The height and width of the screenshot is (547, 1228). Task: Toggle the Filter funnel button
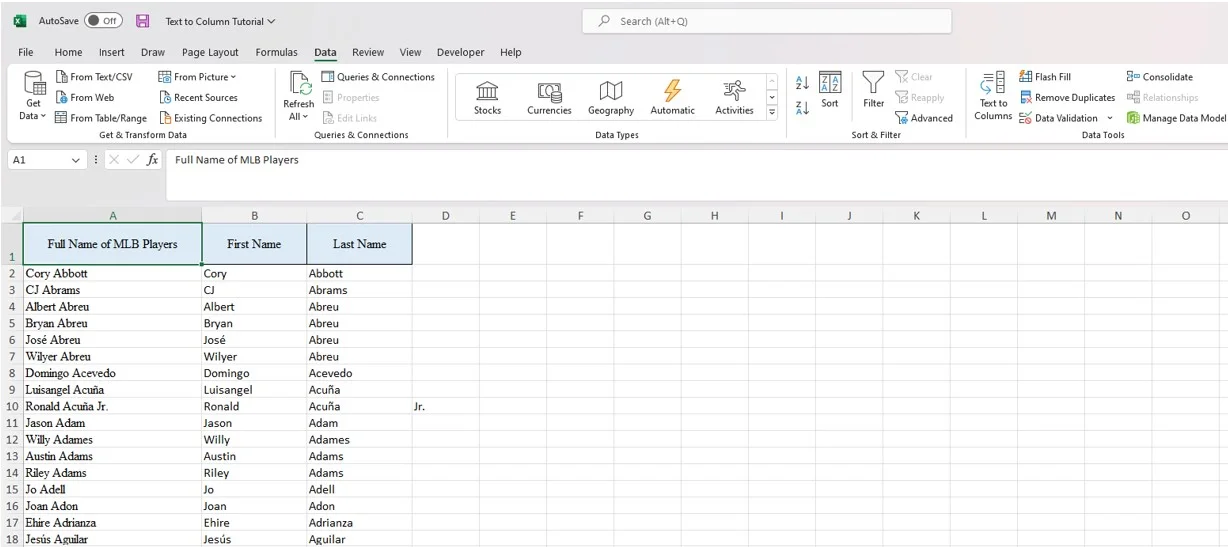click(873, 90)
